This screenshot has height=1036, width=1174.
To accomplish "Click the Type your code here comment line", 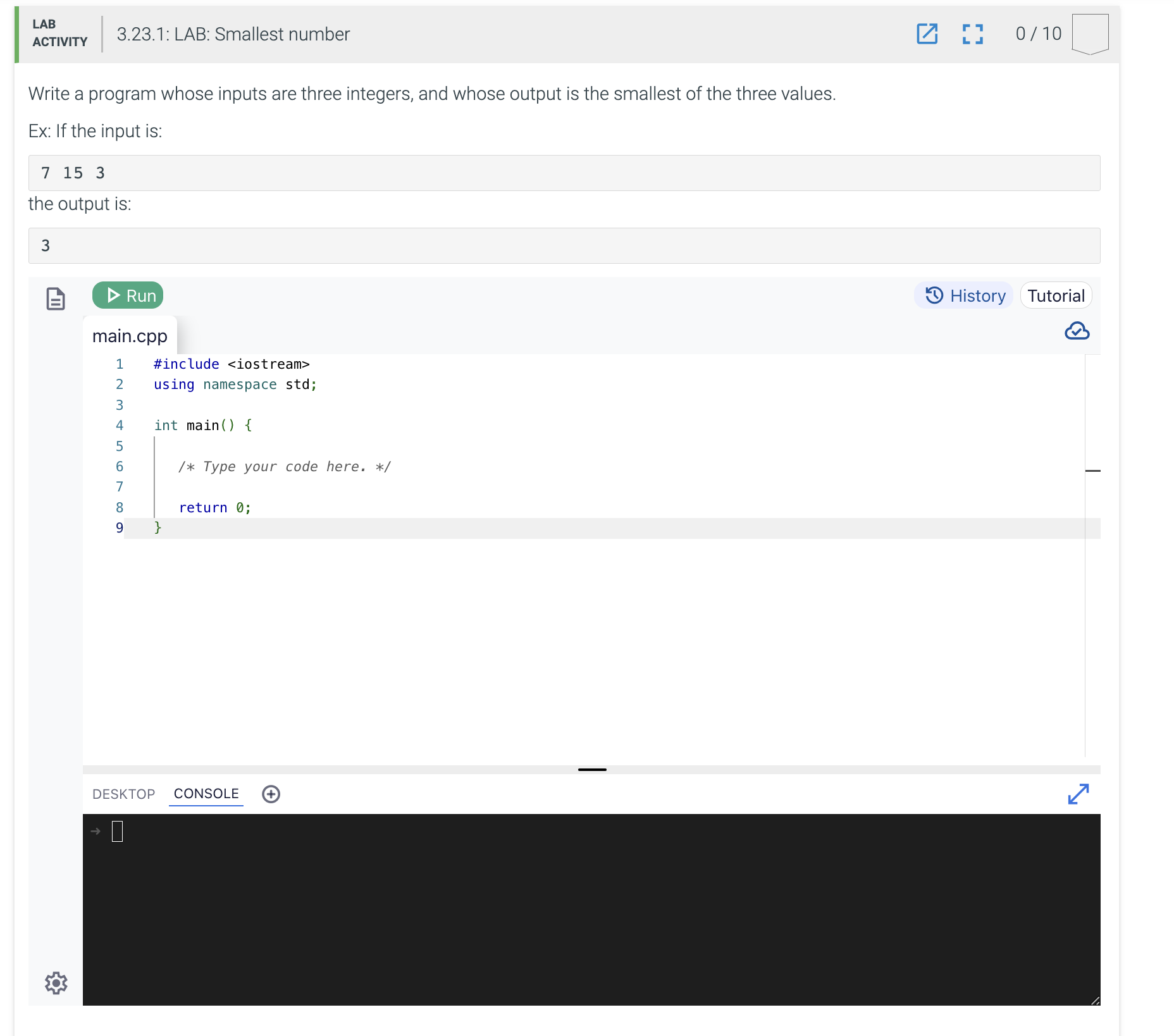I will (284, 466).
